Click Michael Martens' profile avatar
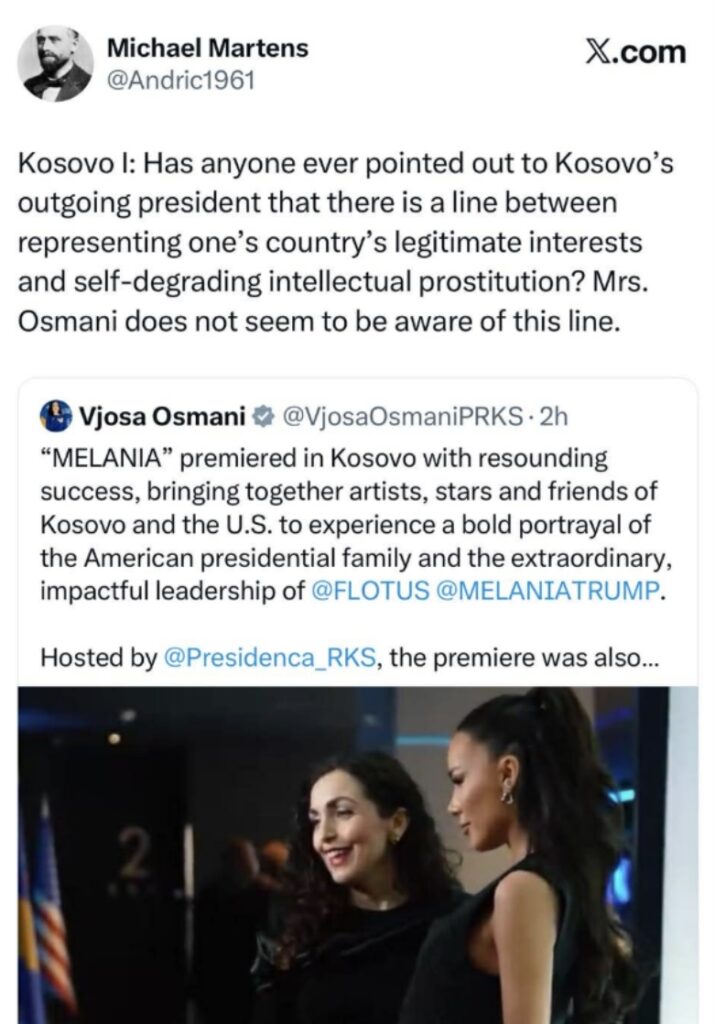This screenshot has width=715, height=1024. (x=55, y=63)
